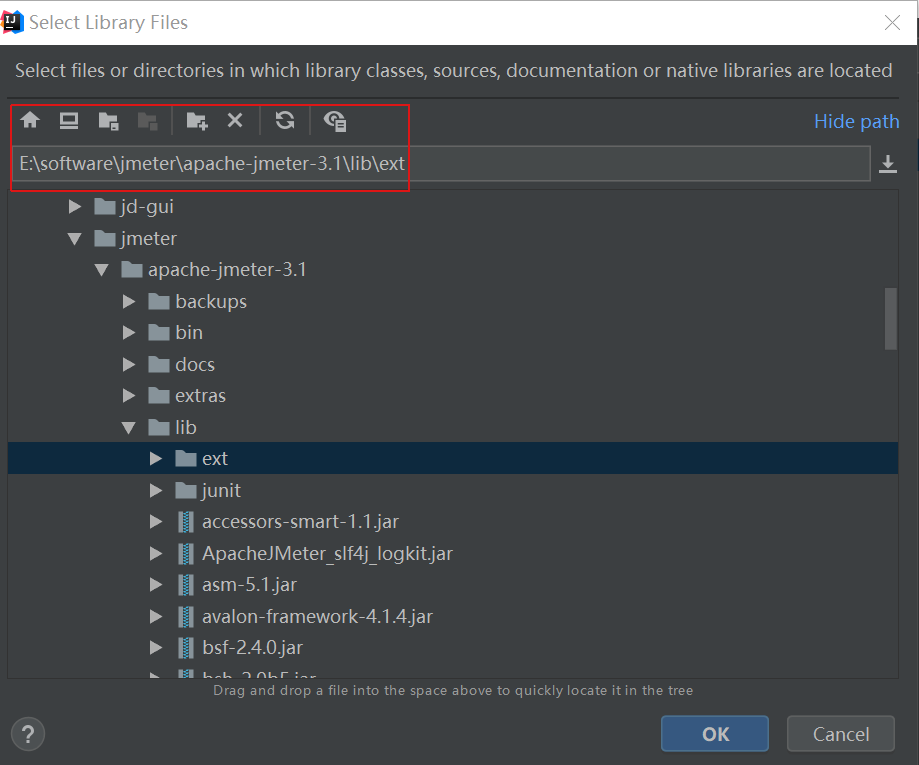Viewport: 919px width, 765px height.
Task: Expand the ext folder node
Action: coord(157,458)
